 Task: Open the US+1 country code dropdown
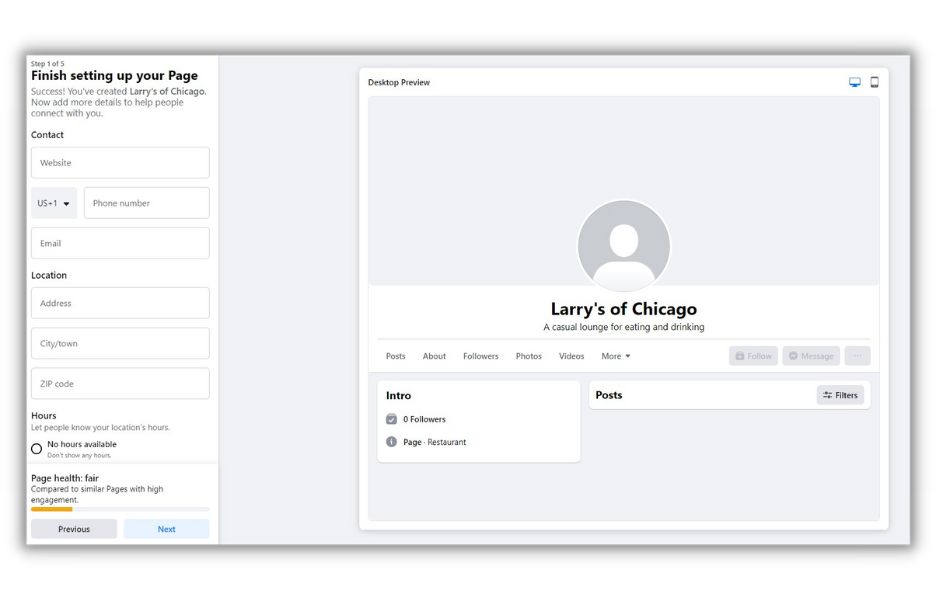(54, 203)
